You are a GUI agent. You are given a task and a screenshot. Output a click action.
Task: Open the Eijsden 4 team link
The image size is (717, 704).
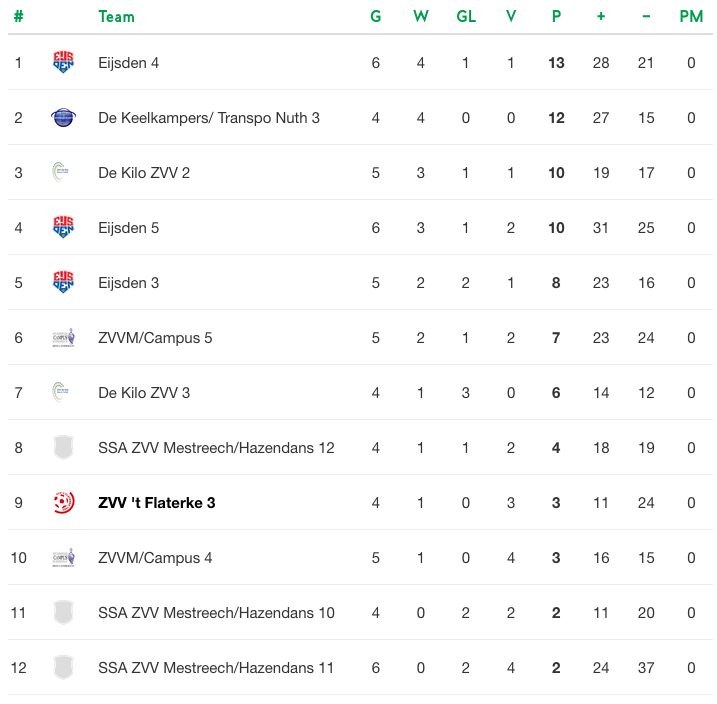(x=128, y=63)
